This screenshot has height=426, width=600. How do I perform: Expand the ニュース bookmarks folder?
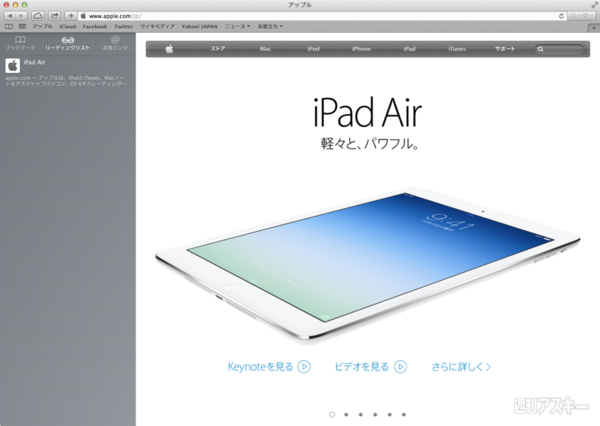tap(238, 26)
